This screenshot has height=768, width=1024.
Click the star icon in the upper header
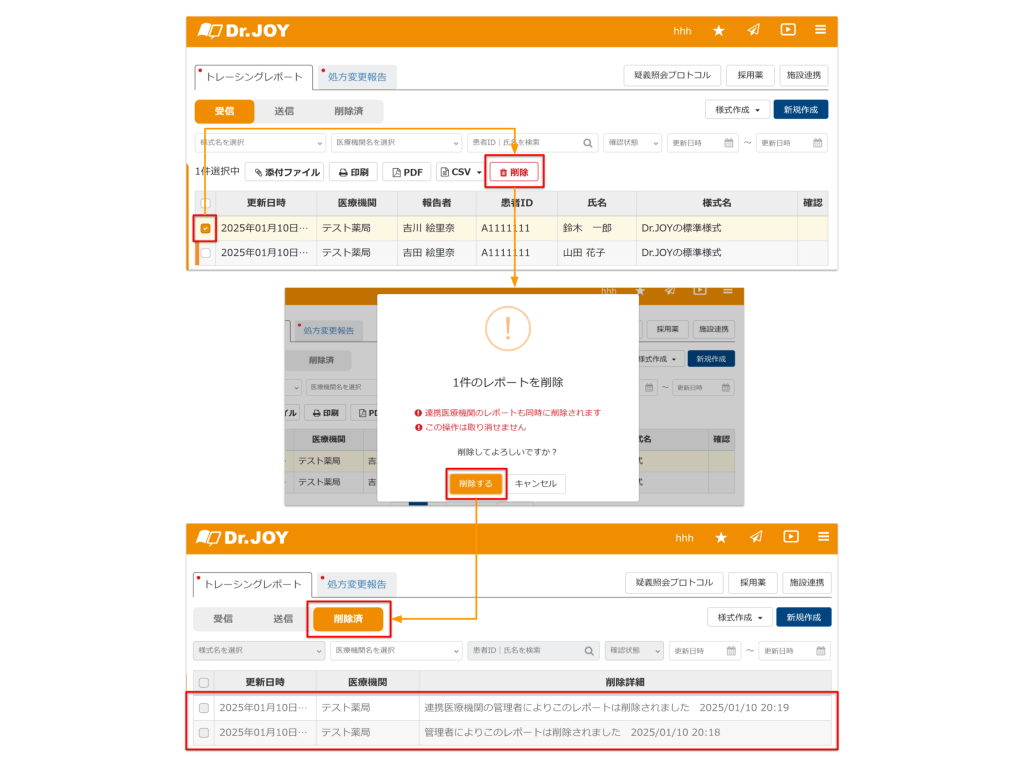[x=718, y=31]
